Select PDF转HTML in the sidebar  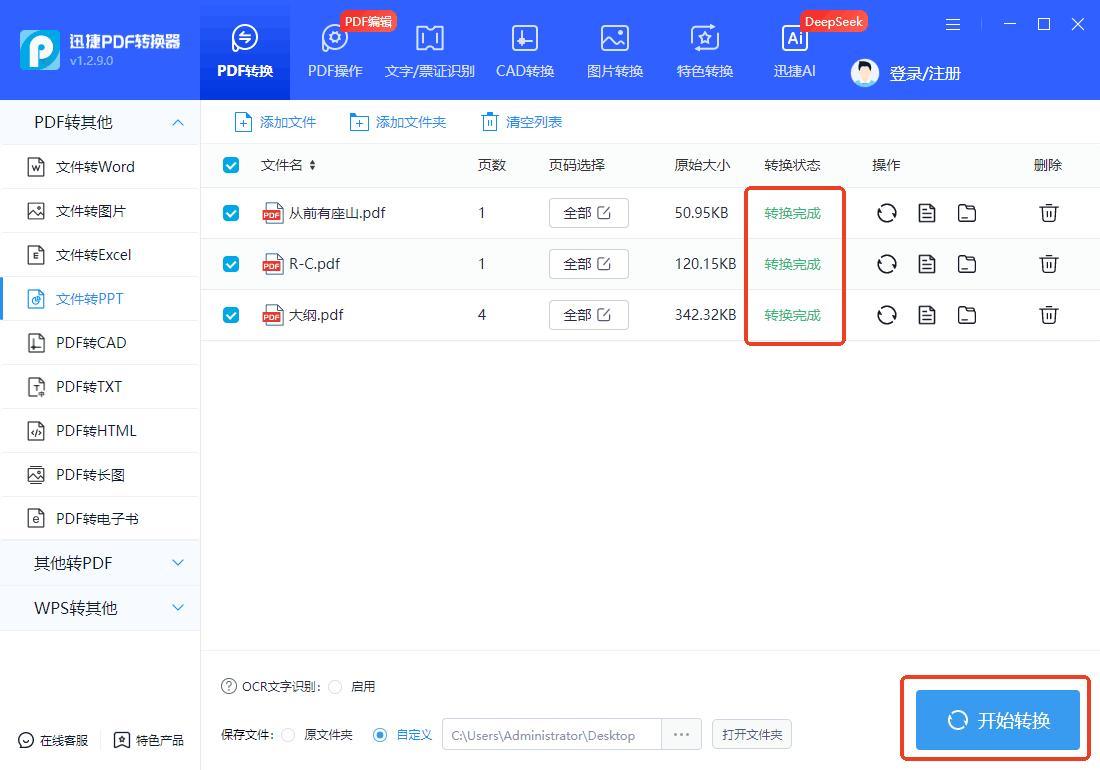(x=96, y=431)
